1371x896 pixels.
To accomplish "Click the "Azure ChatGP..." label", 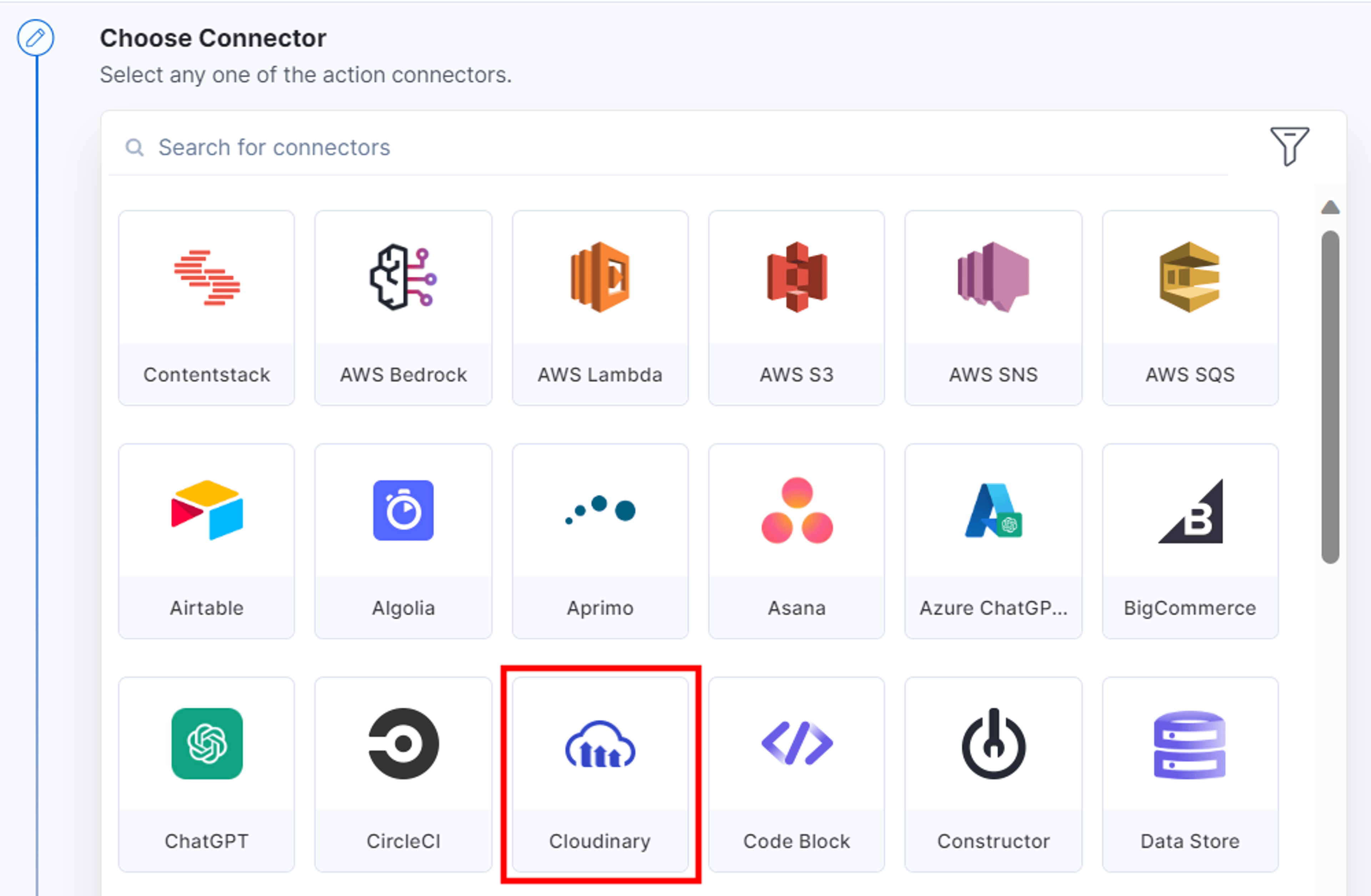I will pos(993,608).
